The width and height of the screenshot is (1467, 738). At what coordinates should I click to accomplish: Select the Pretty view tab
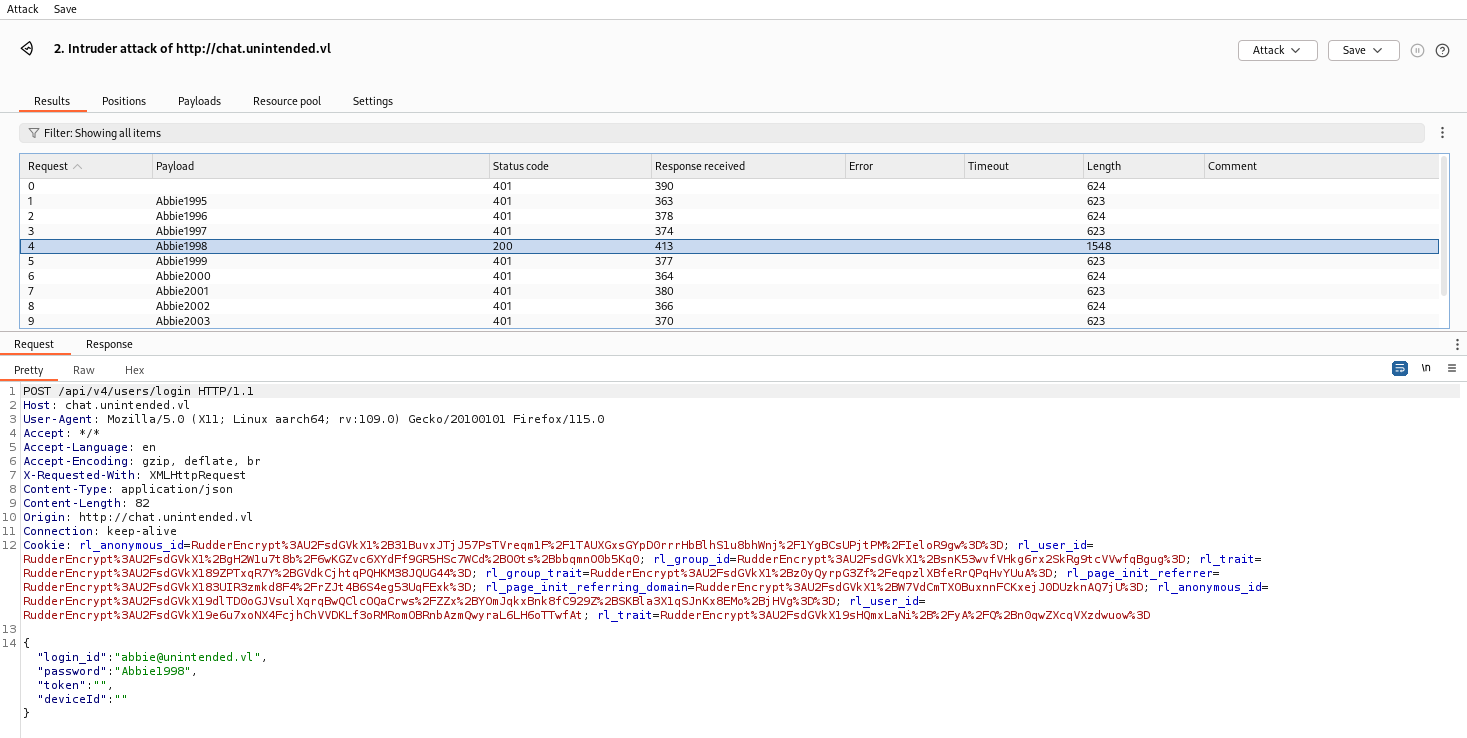coord(29,370)
